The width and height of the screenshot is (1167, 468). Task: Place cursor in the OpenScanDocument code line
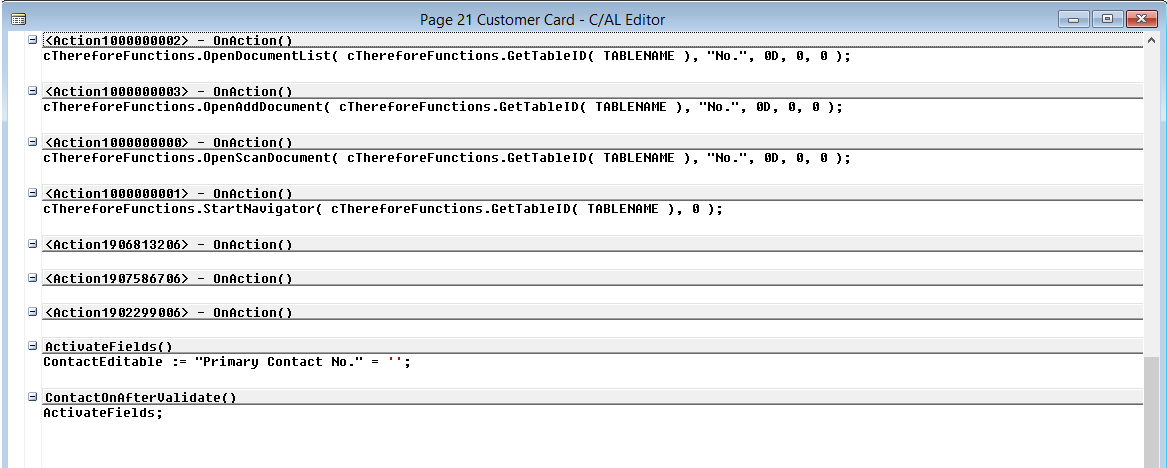446,158
